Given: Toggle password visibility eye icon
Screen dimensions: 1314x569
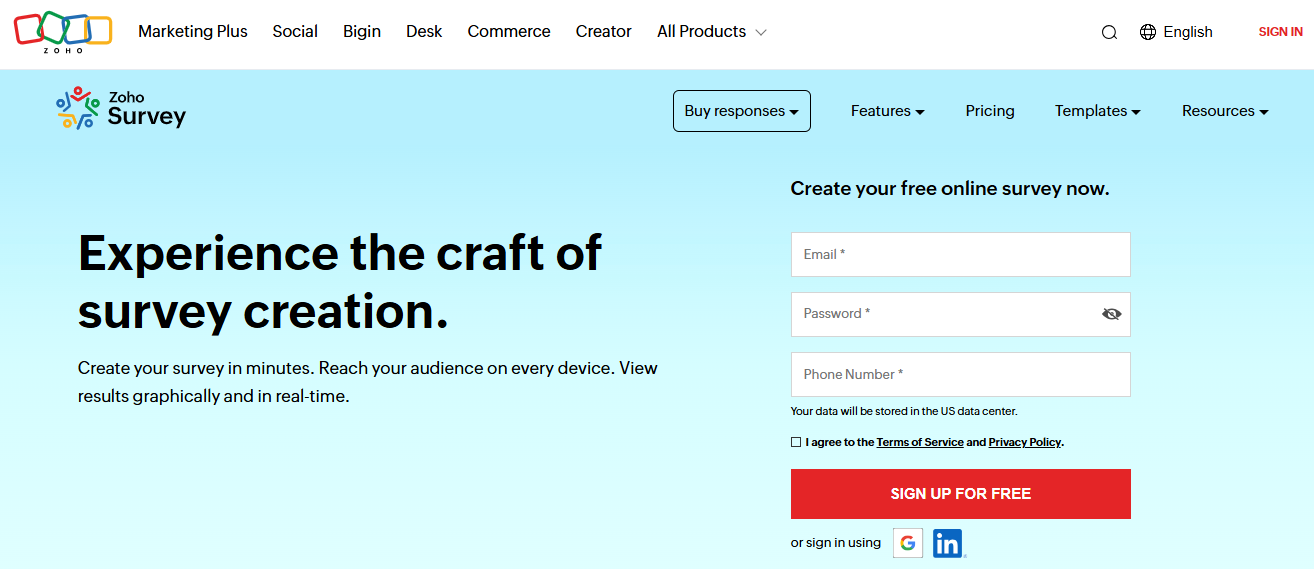Looking at the screenshot, I should tap(1111, 314).
